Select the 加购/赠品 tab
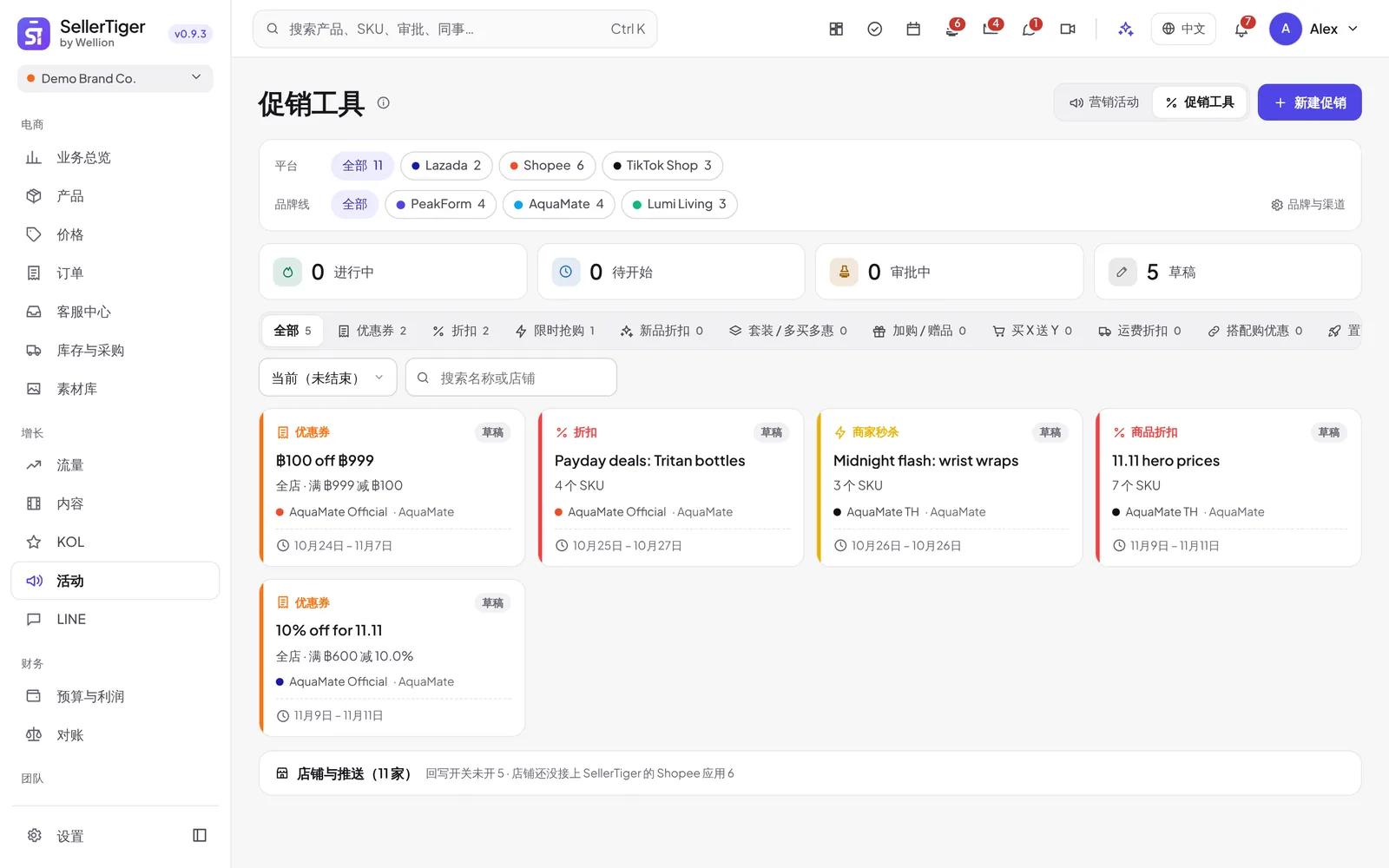This screenshot has width=1389, height=868. (919, 331)
